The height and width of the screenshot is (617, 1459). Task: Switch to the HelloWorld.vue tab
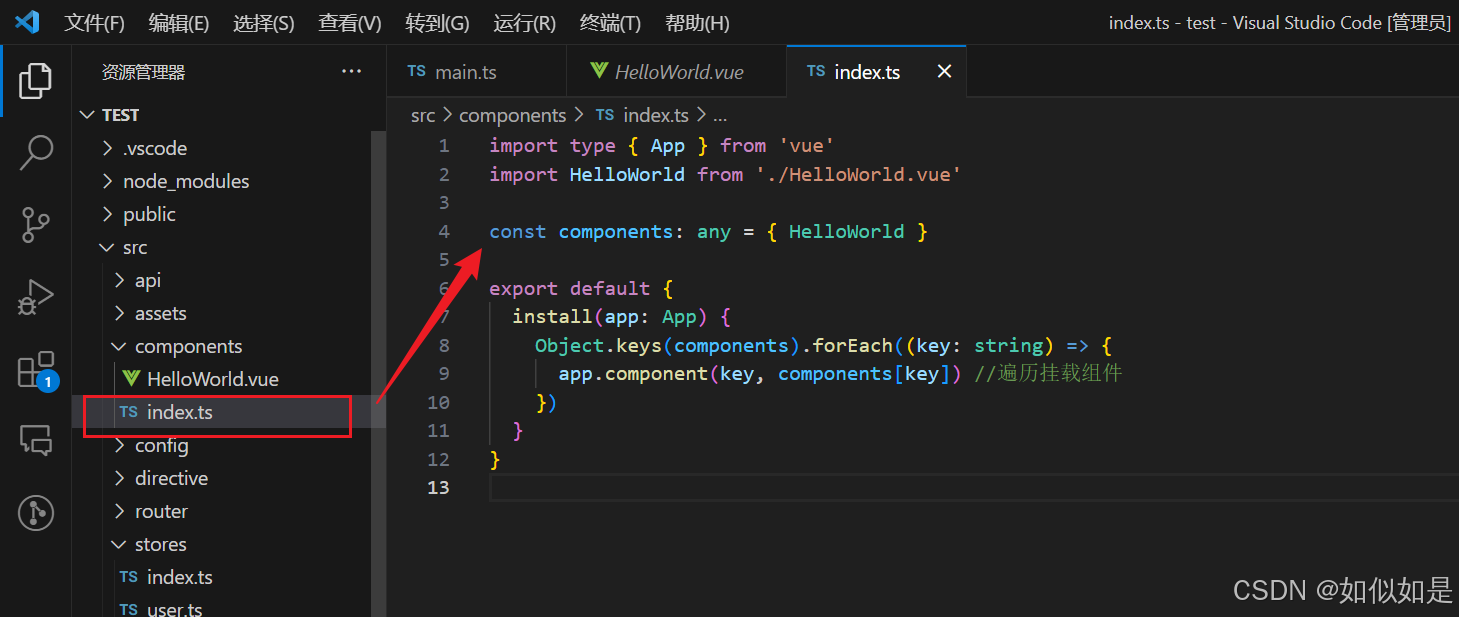[x=676, y=71]
